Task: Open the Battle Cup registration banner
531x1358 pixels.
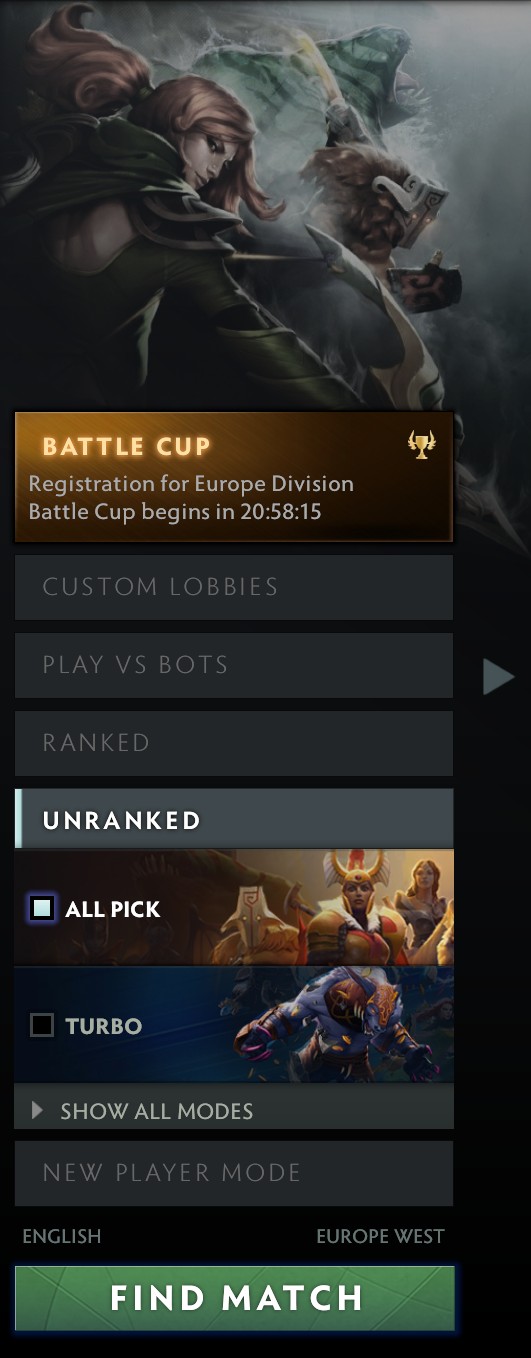Action: pos(234,477)
